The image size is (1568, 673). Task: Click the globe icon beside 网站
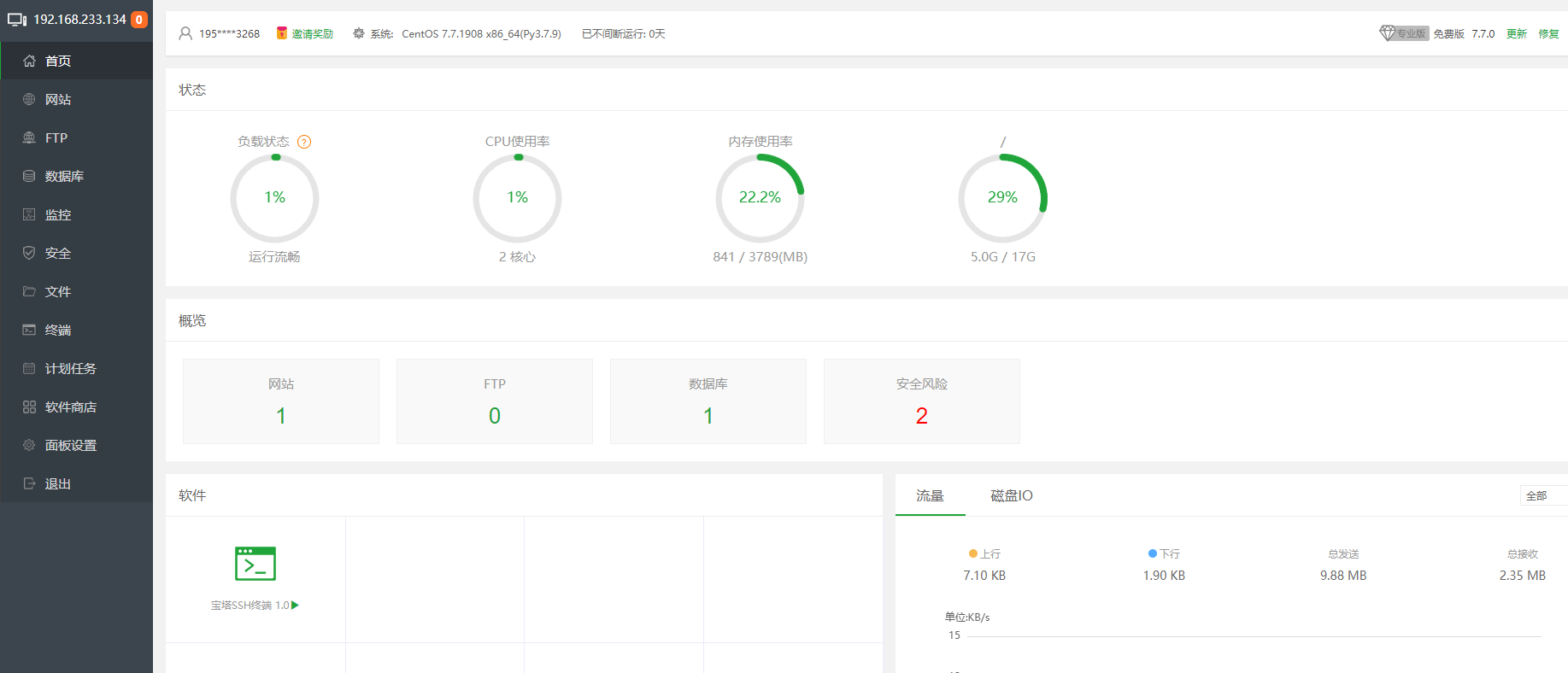pos(29,99)
